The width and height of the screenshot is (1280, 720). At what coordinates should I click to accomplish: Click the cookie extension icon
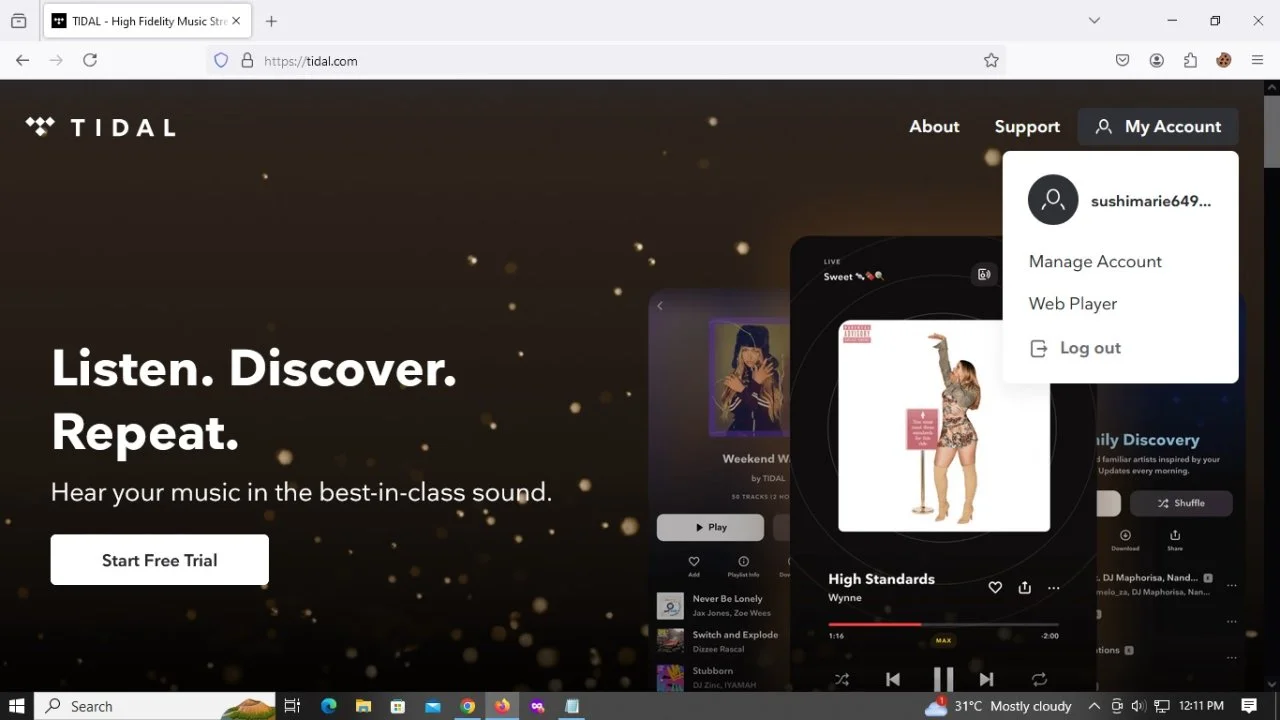1223,60
